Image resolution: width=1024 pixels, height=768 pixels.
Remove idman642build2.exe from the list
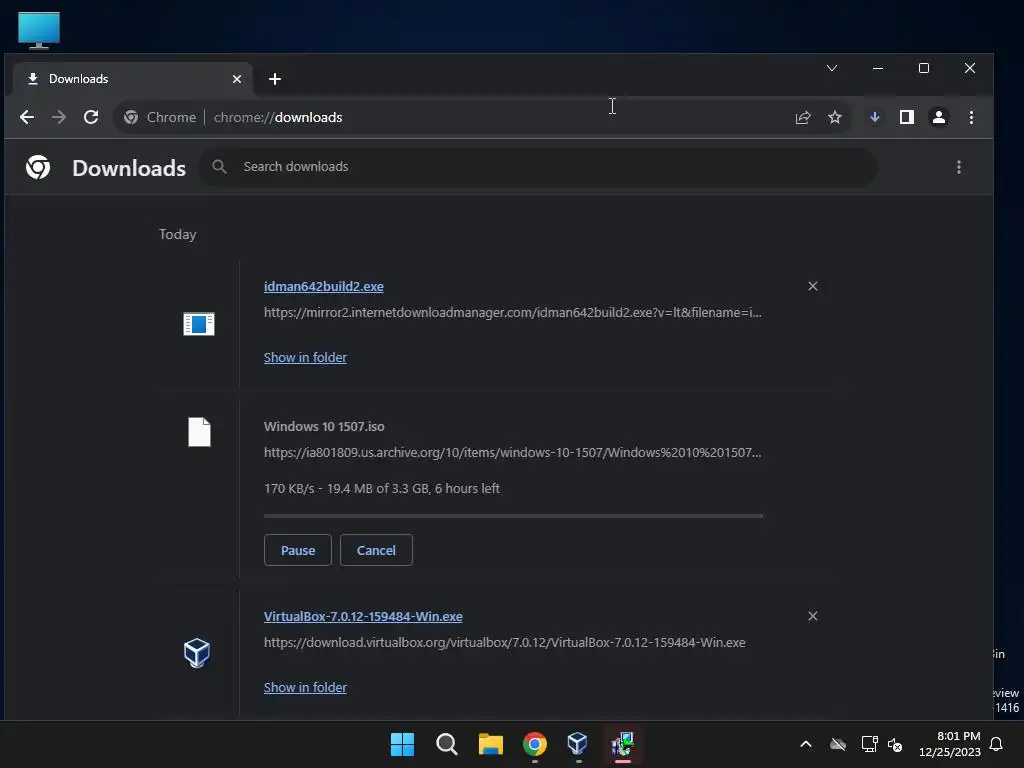point(812,286)
